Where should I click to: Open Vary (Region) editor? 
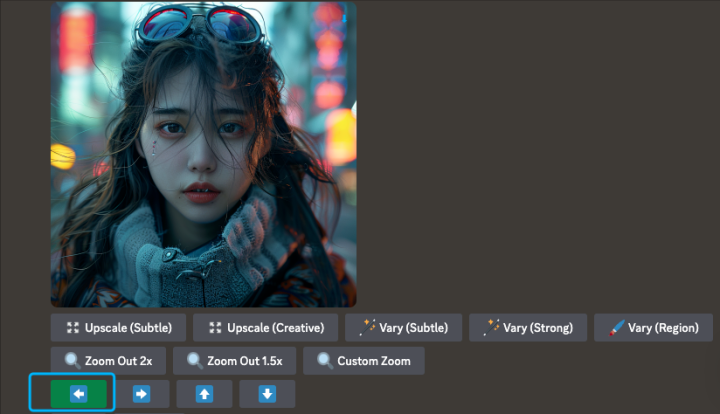click(x=653, y=328)
